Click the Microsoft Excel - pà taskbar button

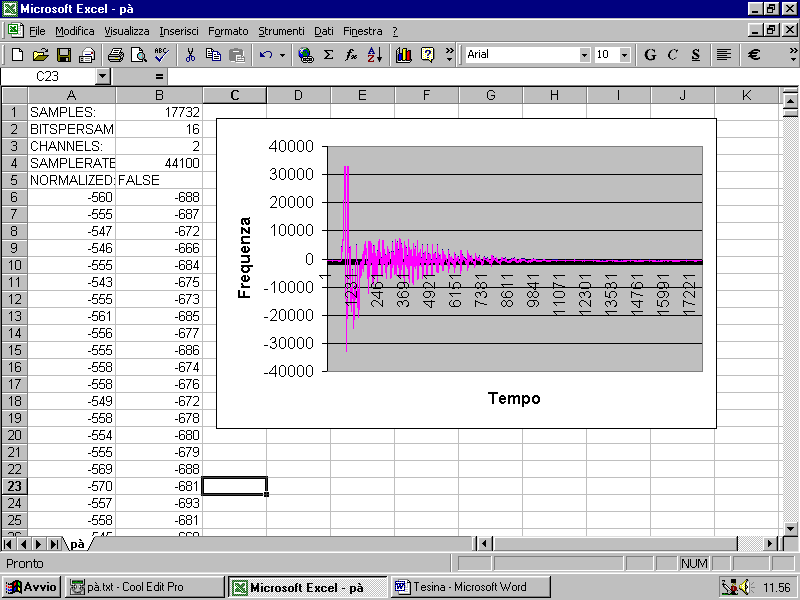point(307,587)
